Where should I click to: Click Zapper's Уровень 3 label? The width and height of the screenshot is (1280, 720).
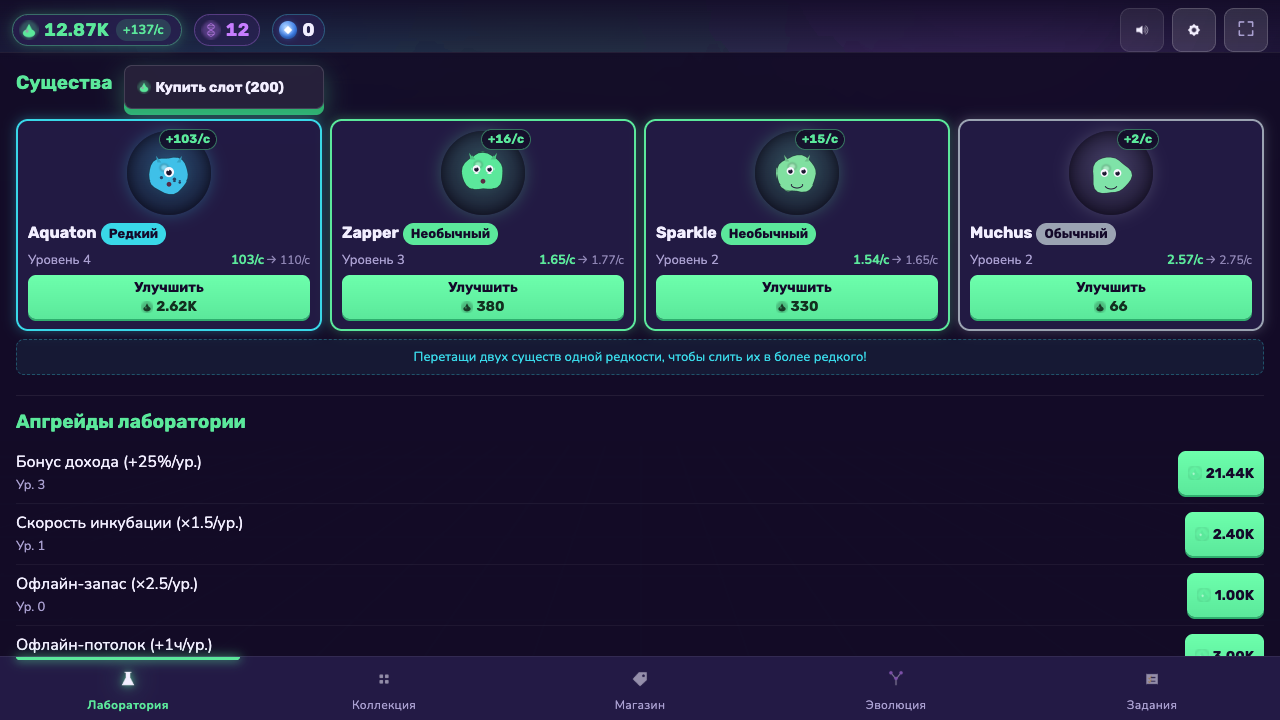[373, 260]
